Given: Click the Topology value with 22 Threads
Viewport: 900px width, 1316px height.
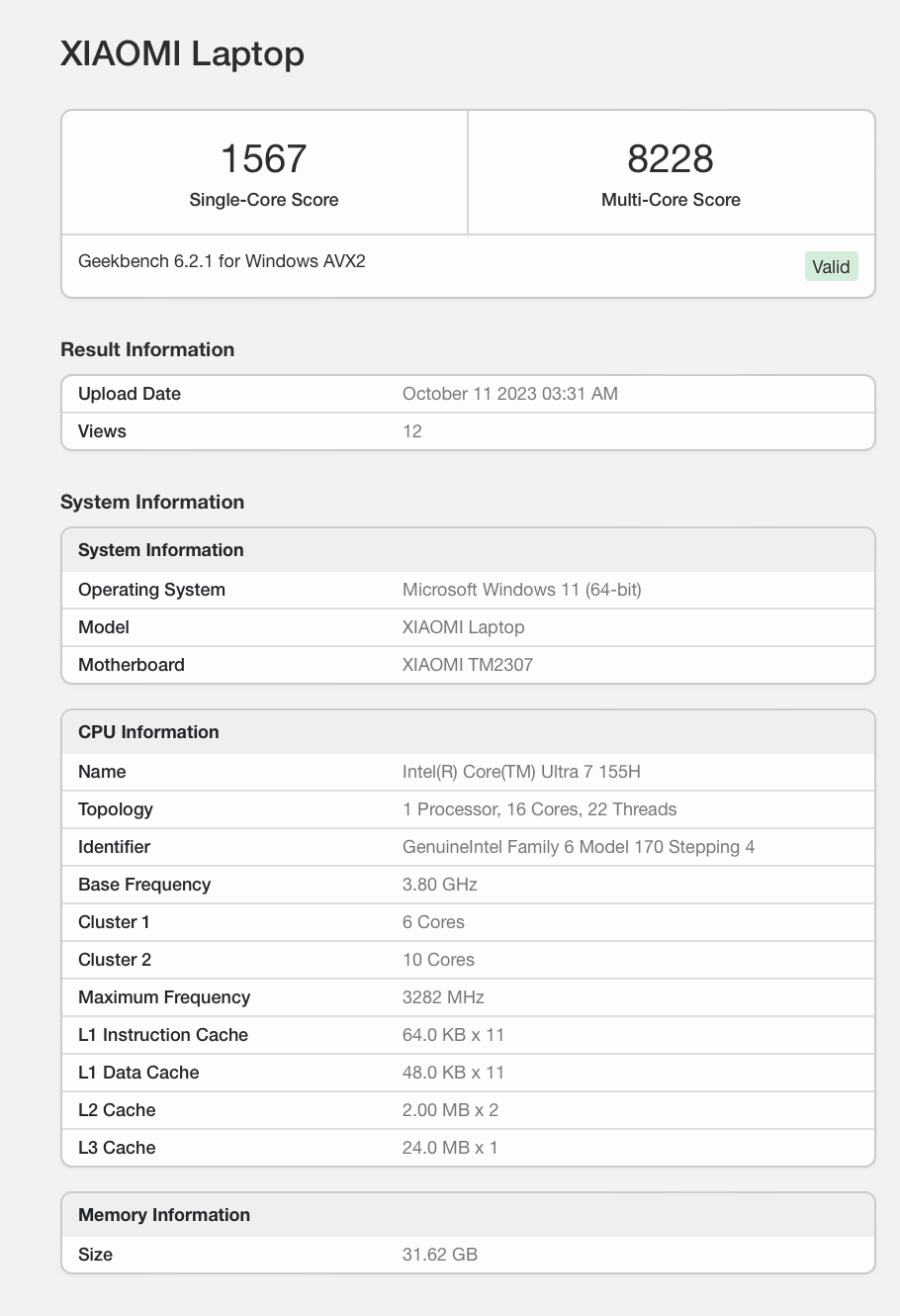Looking at the screenshot, I should click(x=539, y=809).
